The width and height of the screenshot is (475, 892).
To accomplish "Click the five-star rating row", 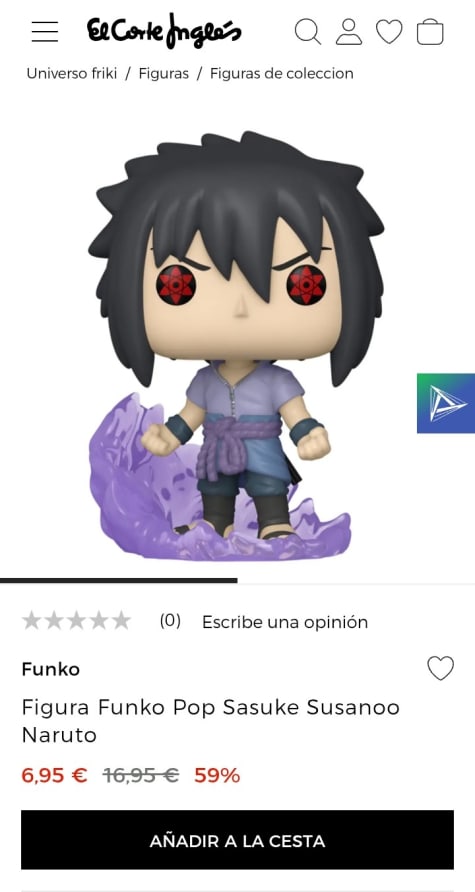I will [x=76, y=621].
